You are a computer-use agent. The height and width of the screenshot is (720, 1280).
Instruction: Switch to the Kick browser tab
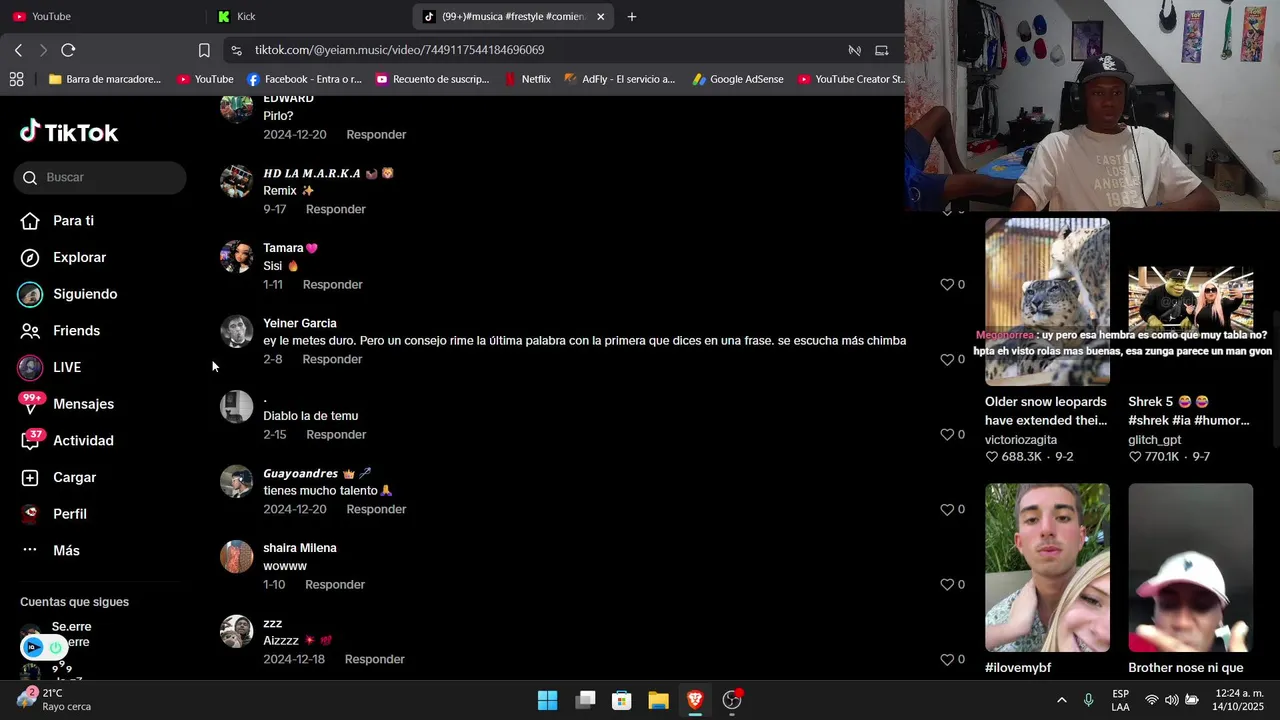pos(305,16)
